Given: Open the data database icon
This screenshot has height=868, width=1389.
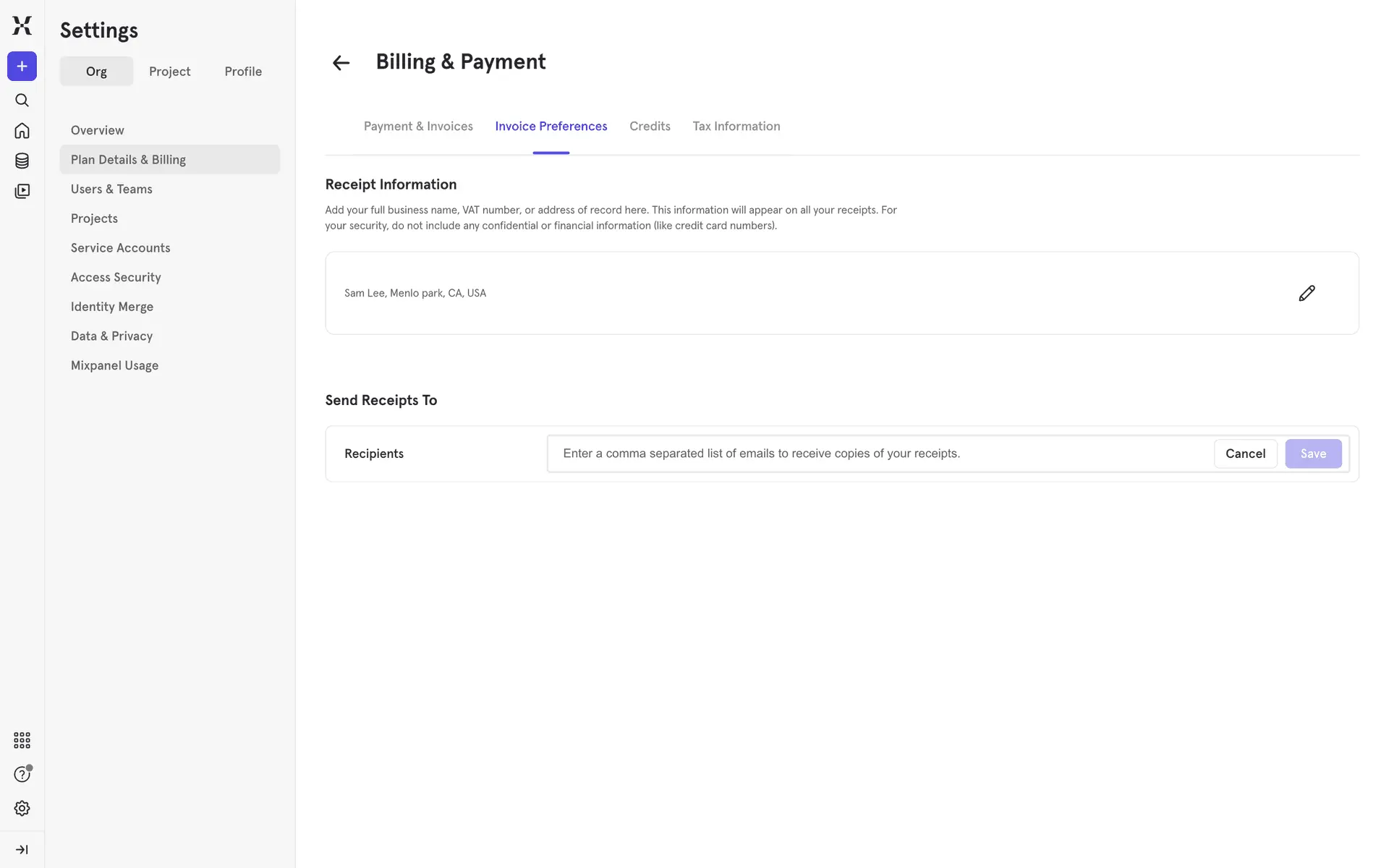Looking at the screenshot, I should coord(22,161).
